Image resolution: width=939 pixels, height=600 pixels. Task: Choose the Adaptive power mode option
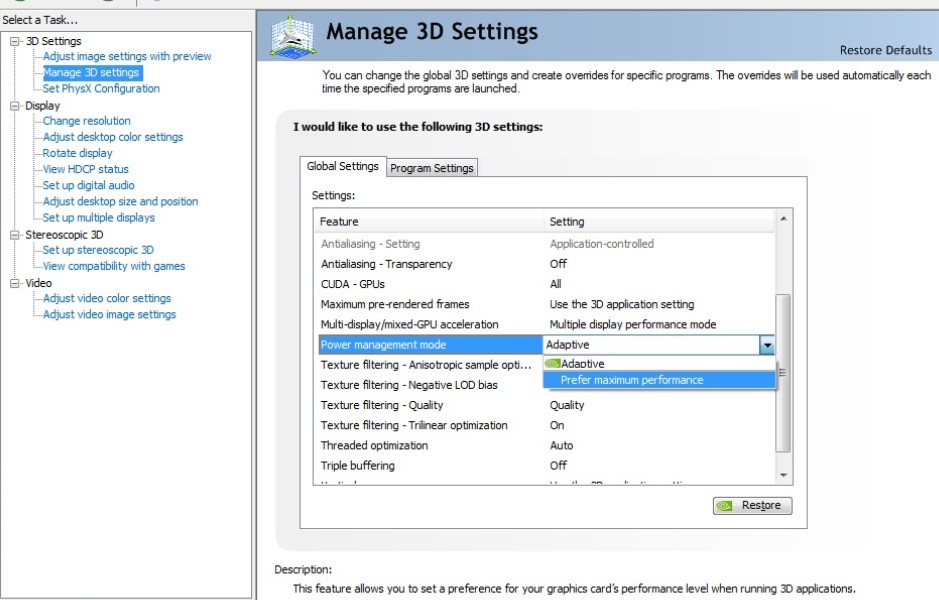pyautogui.click(x=582, y=364)
